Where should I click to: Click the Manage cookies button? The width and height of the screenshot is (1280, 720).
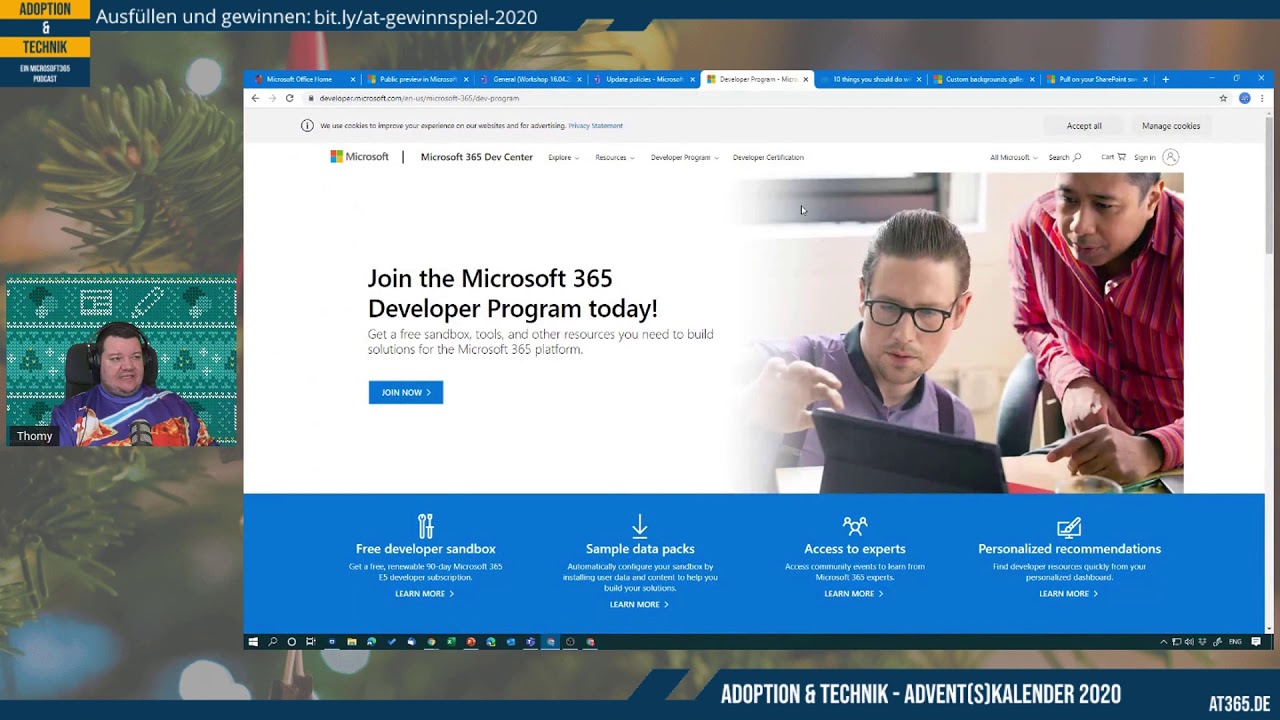coord(1171,126)
